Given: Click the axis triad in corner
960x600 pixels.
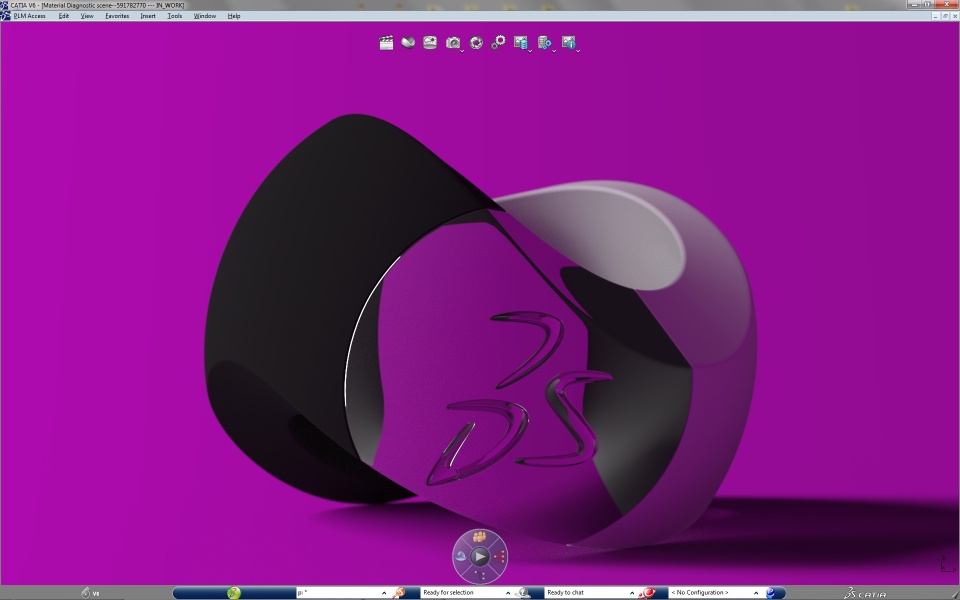Looking at the screenshot, I should tap(947, 564).
